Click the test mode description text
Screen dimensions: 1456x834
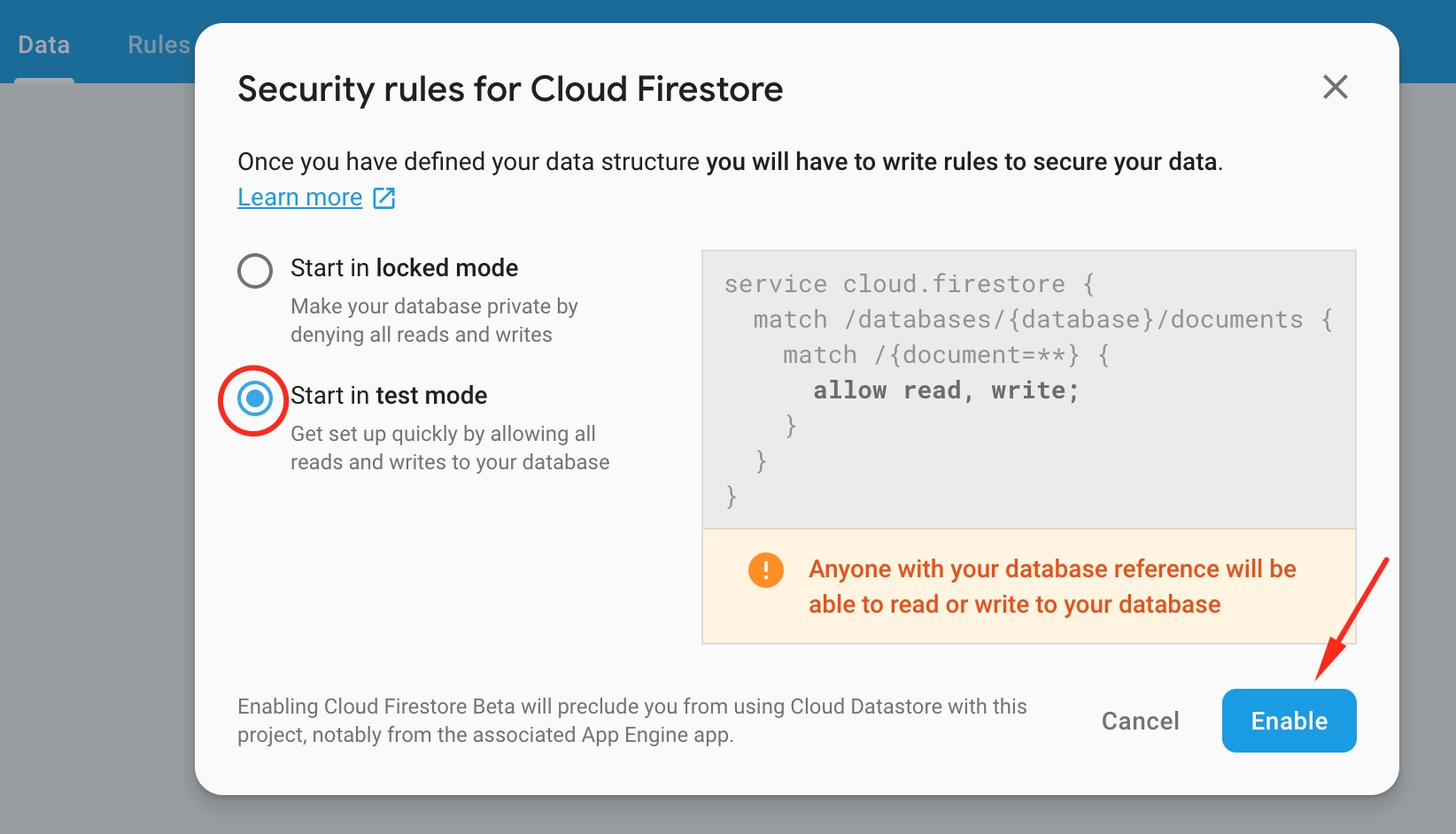pyautogui.click(x=449, y=448)
